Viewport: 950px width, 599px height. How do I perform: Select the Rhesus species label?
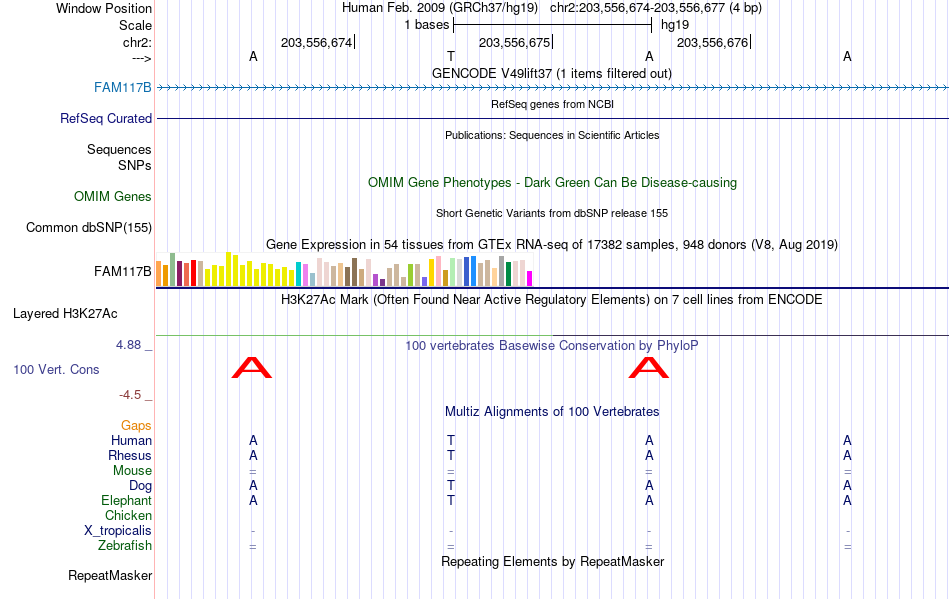130,455
